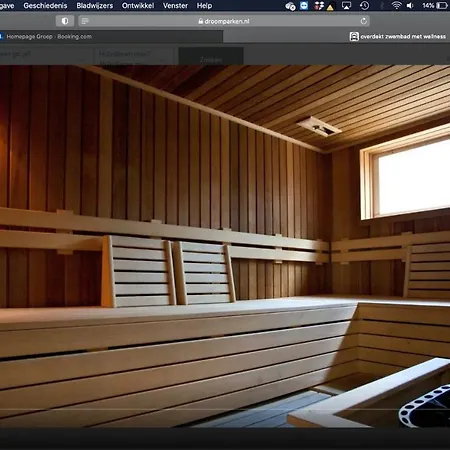The height and width of the screenshot is (450, 450).
Task: Open the Reader view icon in address bar
Action: pos(85,21)
